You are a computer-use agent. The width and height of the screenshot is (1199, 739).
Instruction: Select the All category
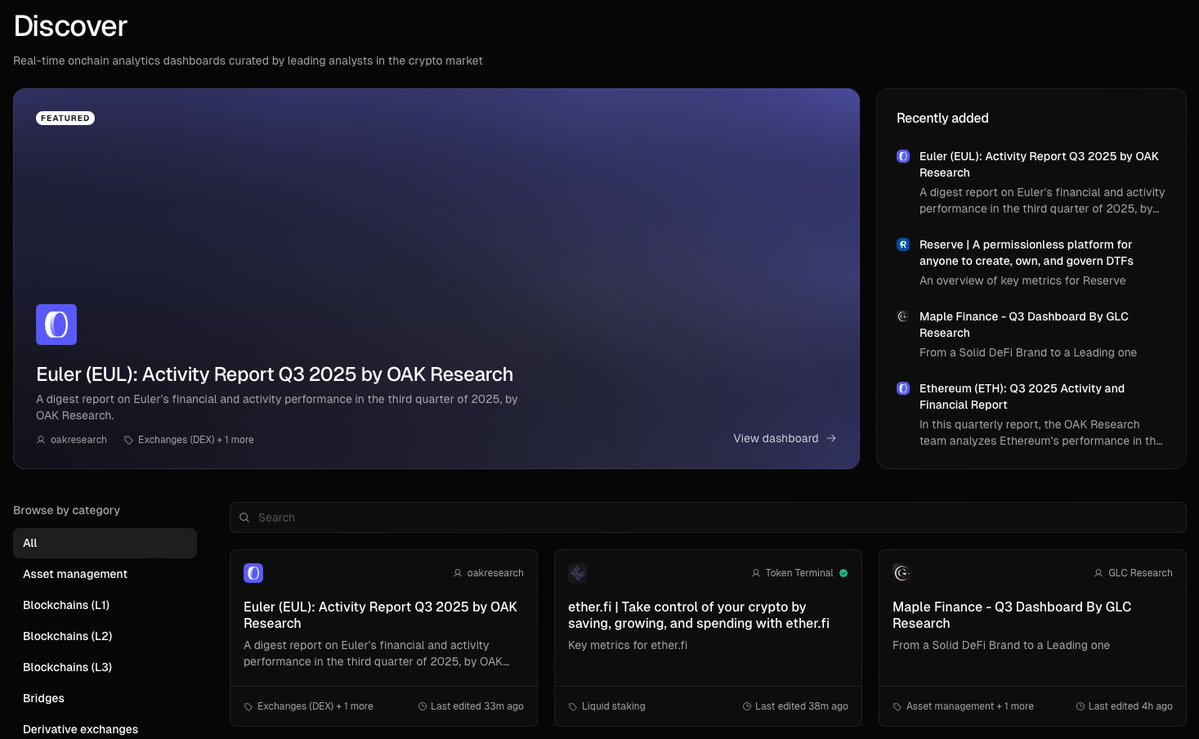coord(105,543)
